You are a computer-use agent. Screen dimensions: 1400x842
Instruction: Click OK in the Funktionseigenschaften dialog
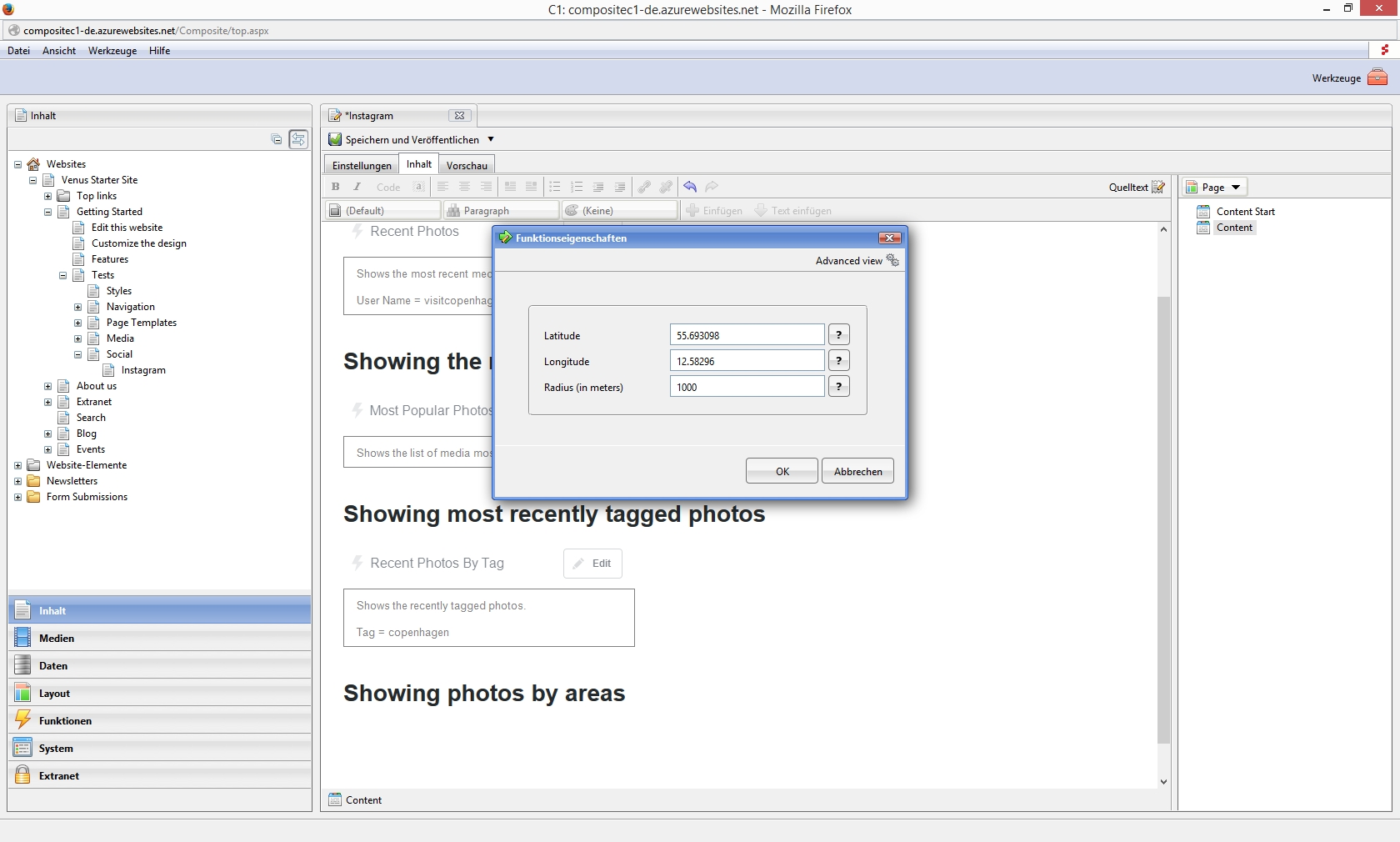[x=782, y=471]
